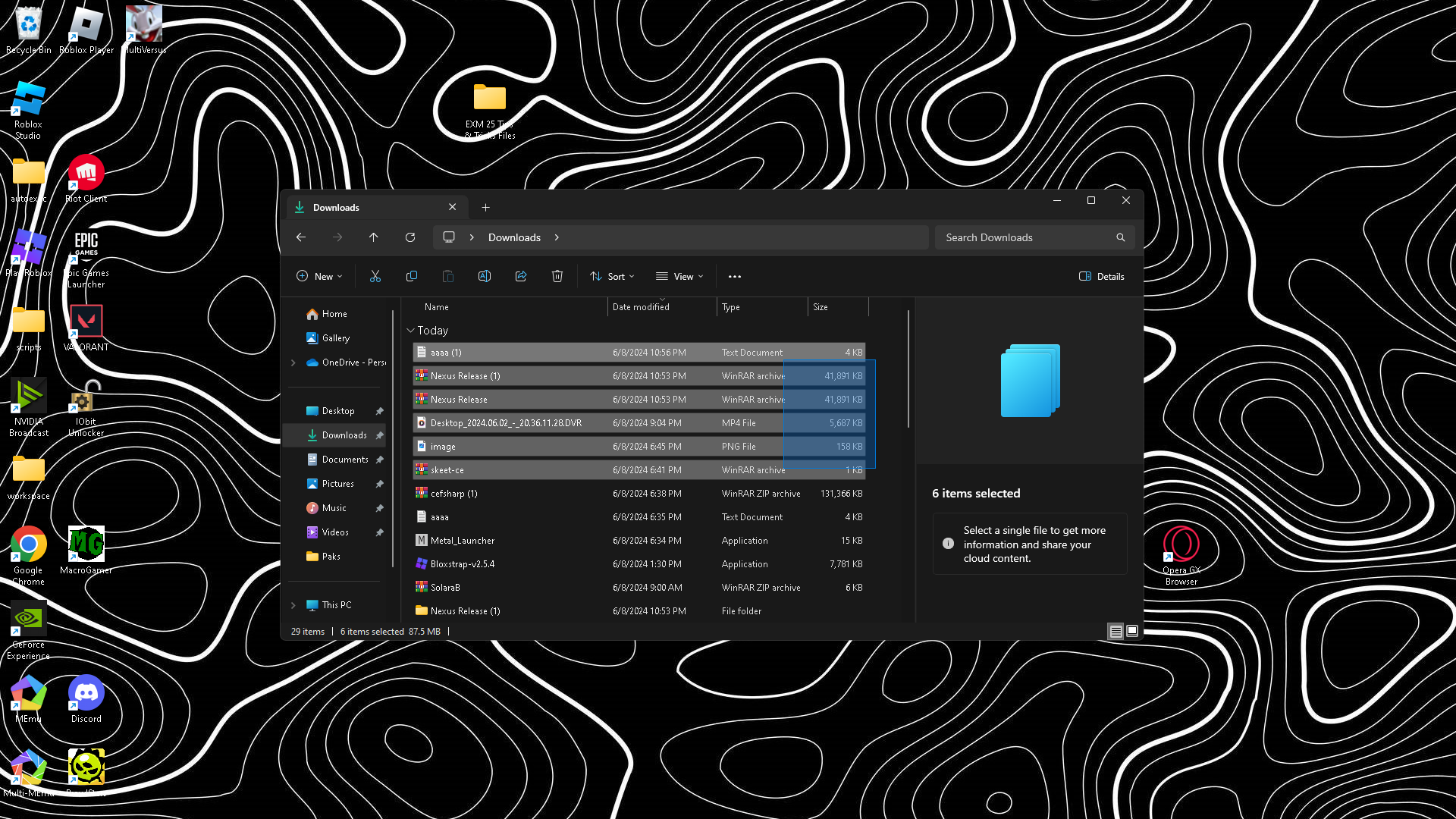This screenshot has height=819, width=1456.
Task: Click the Copy icon in toolbar
Action: [411, 276]
